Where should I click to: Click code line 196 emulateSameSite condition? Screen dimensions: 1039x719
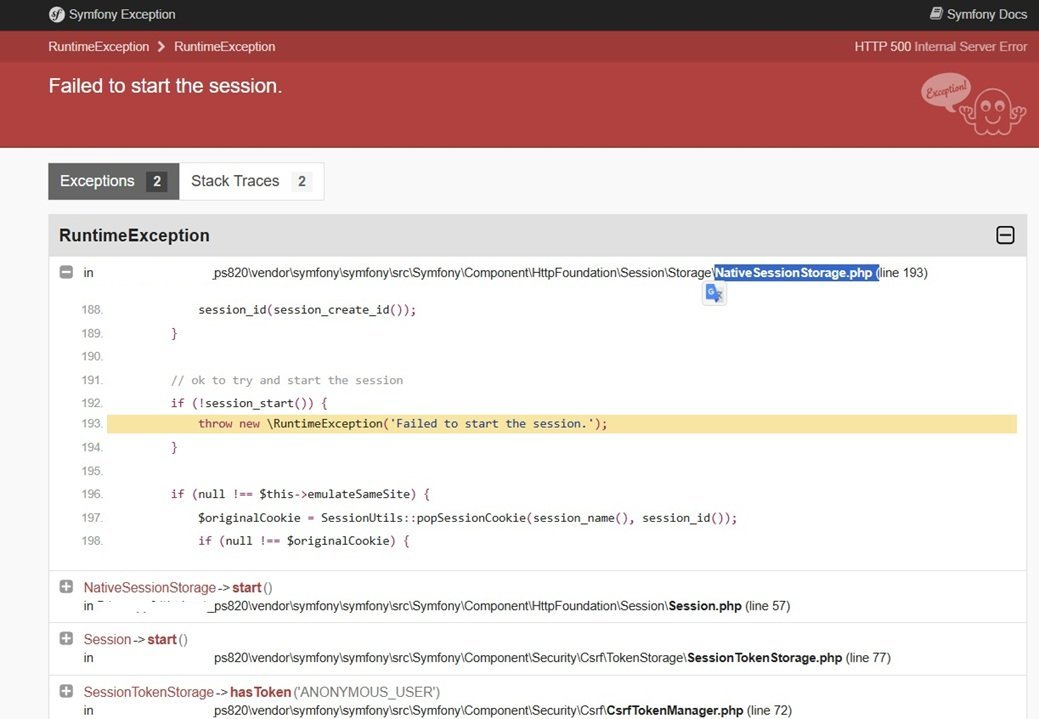pos(300,494)
